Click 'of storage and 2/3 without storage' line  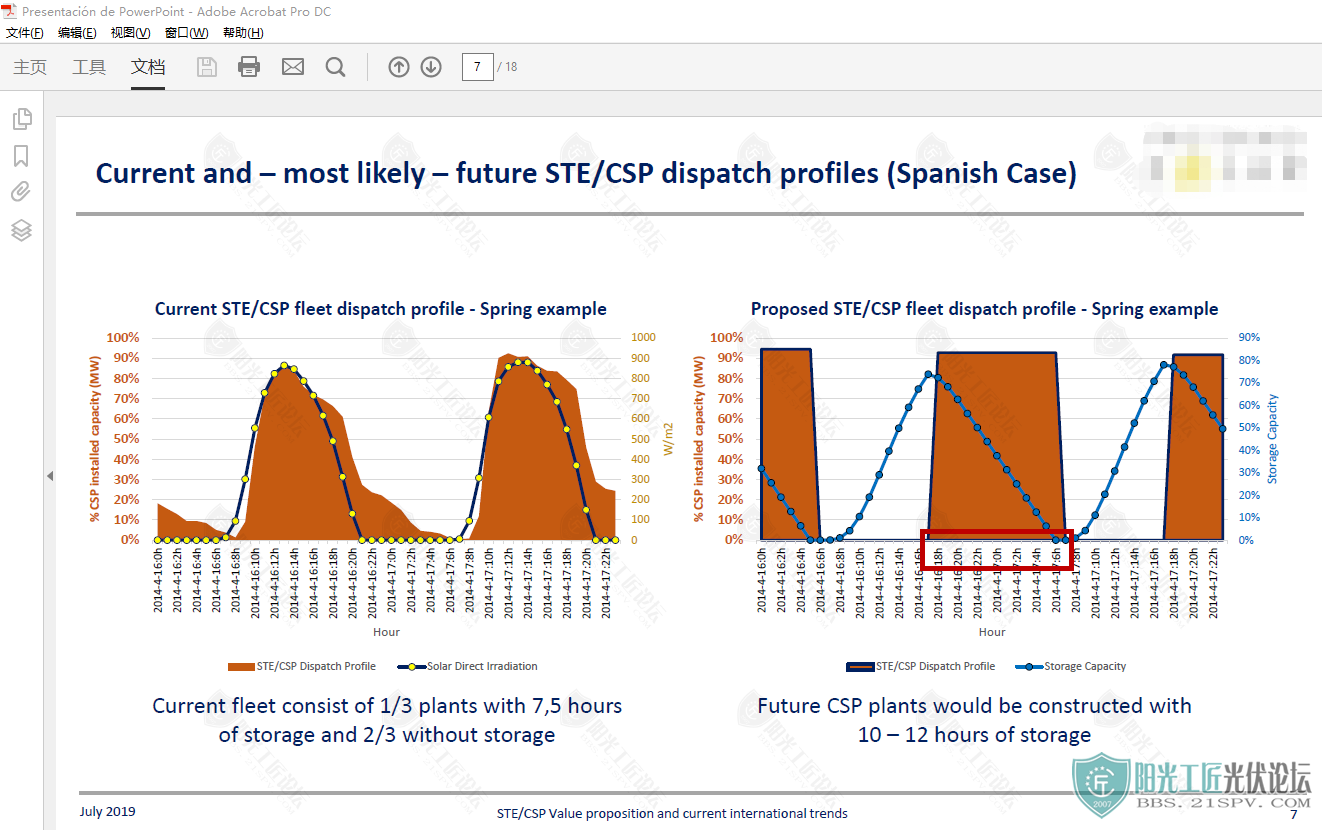[387, 735]
